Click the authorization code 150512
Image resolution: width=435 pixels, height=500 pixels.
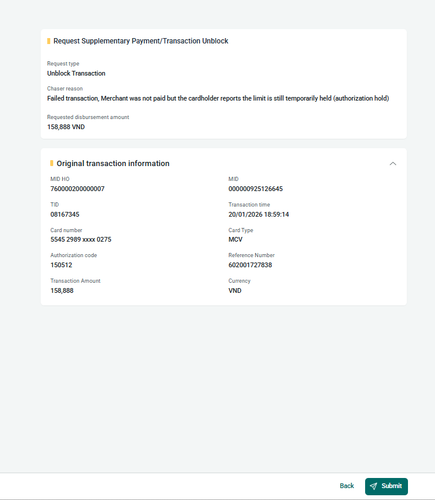pos(61,265)
